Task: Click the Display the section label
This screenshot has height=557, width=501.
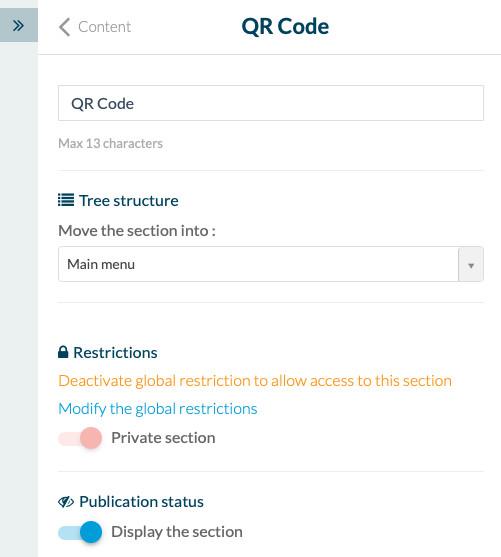Action: click(x=177, y=532)
